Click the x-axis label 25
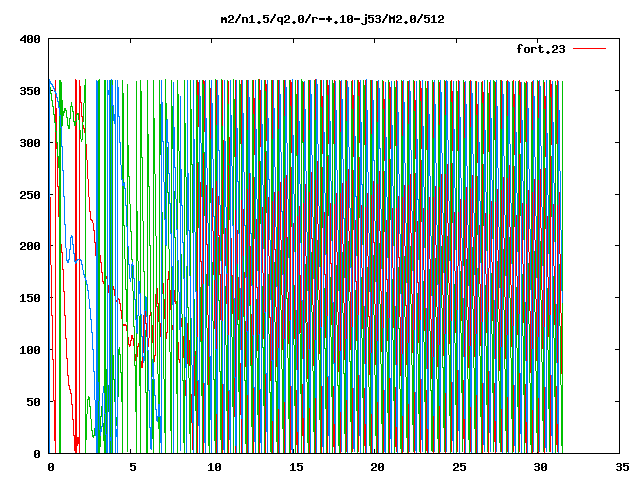640x480 pixels. coord(459,467)
